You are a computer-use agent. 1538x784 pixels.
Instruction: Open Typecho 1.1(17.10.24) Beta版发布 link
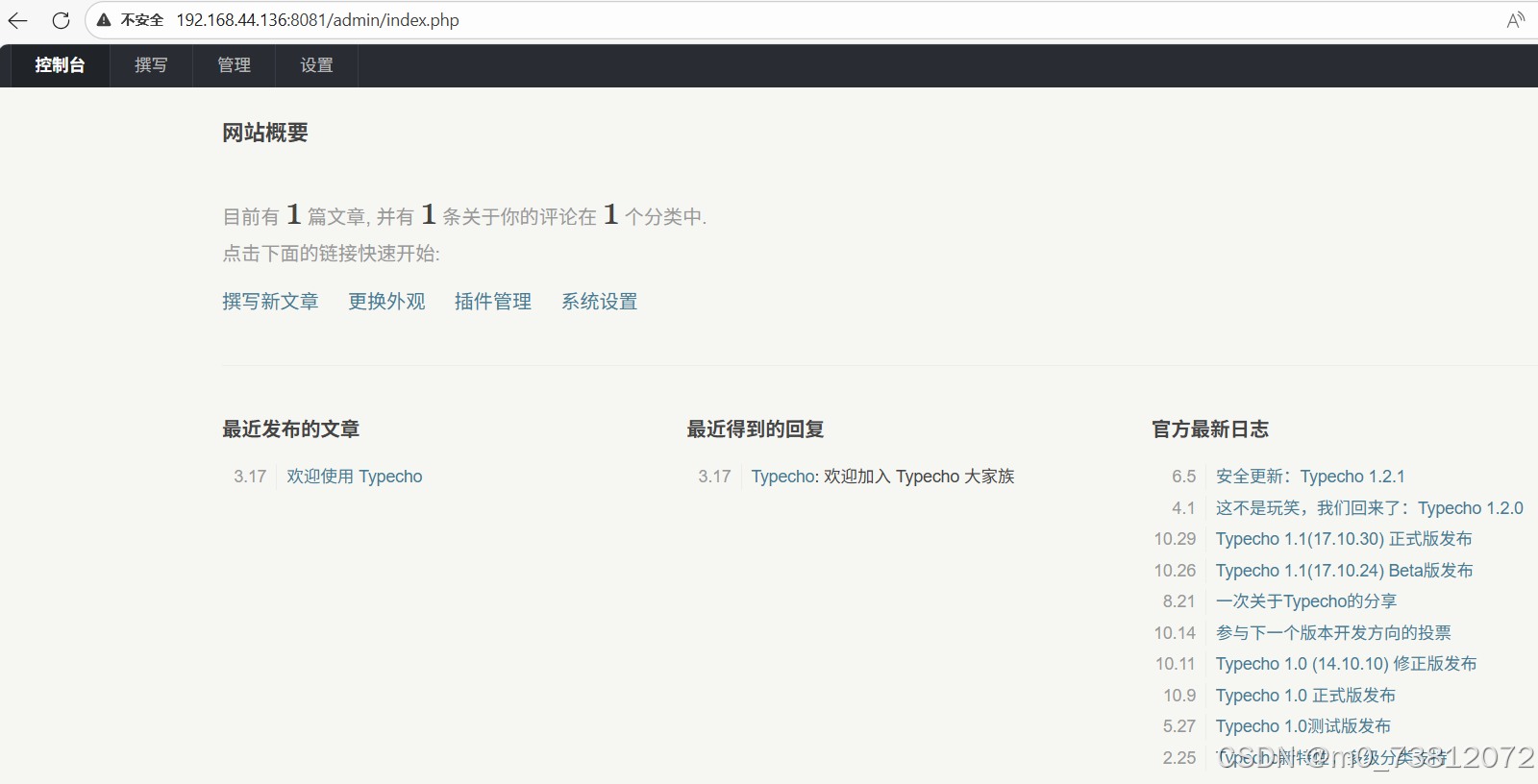1344,571
